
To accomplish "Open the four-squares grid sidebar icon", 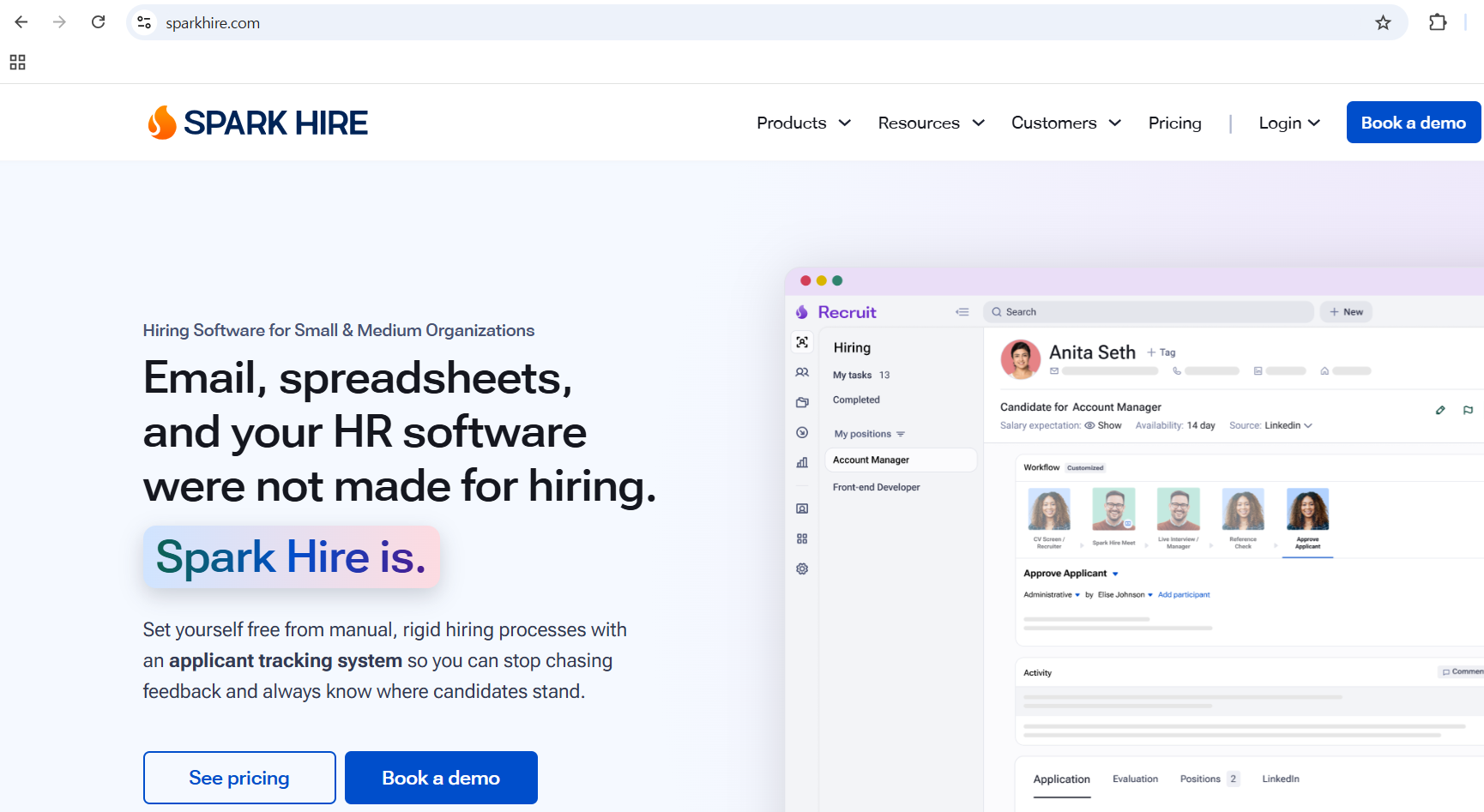I will (x=802, y=538).
